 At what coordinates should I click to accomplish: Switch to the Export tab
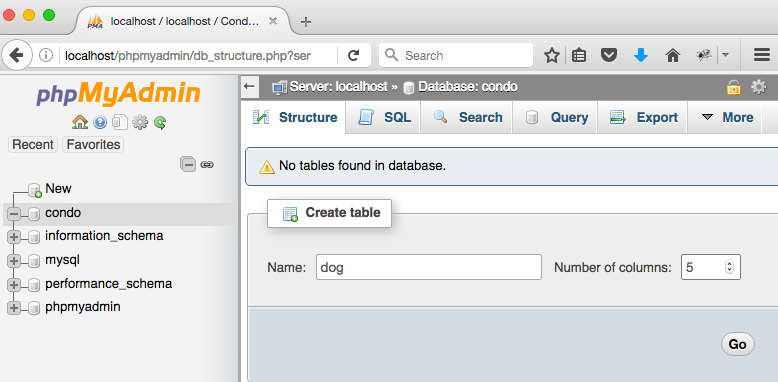point(643,118)
